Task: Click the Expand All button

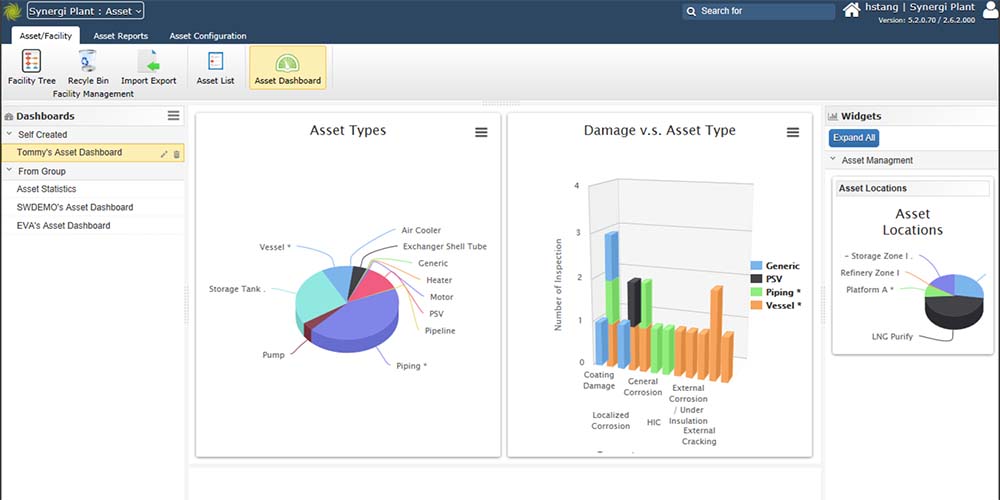Action: tap(853, 138)
